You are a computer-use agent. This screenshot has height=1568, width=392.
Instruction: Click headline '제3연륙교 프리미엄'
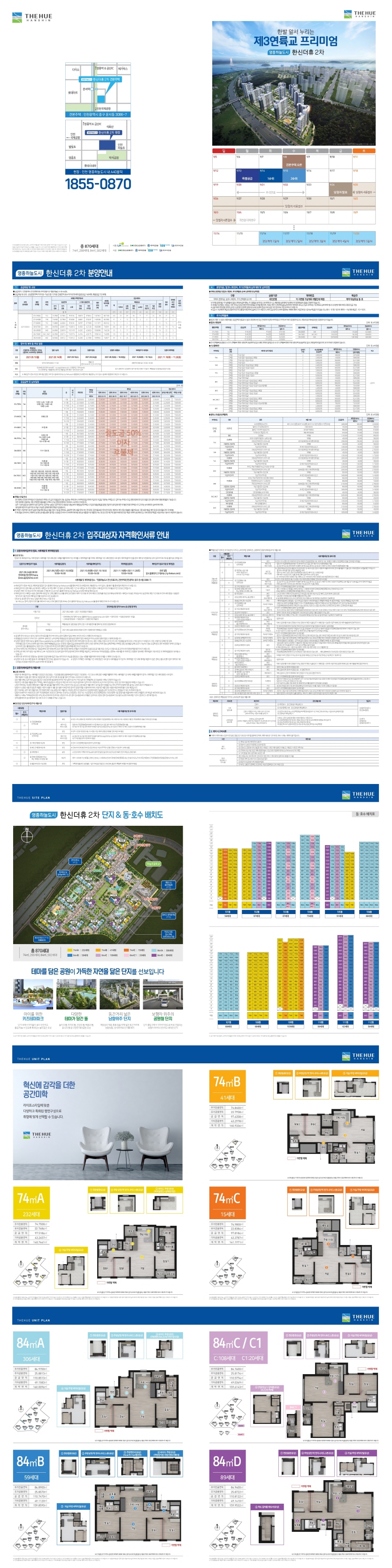pos(295,41)
